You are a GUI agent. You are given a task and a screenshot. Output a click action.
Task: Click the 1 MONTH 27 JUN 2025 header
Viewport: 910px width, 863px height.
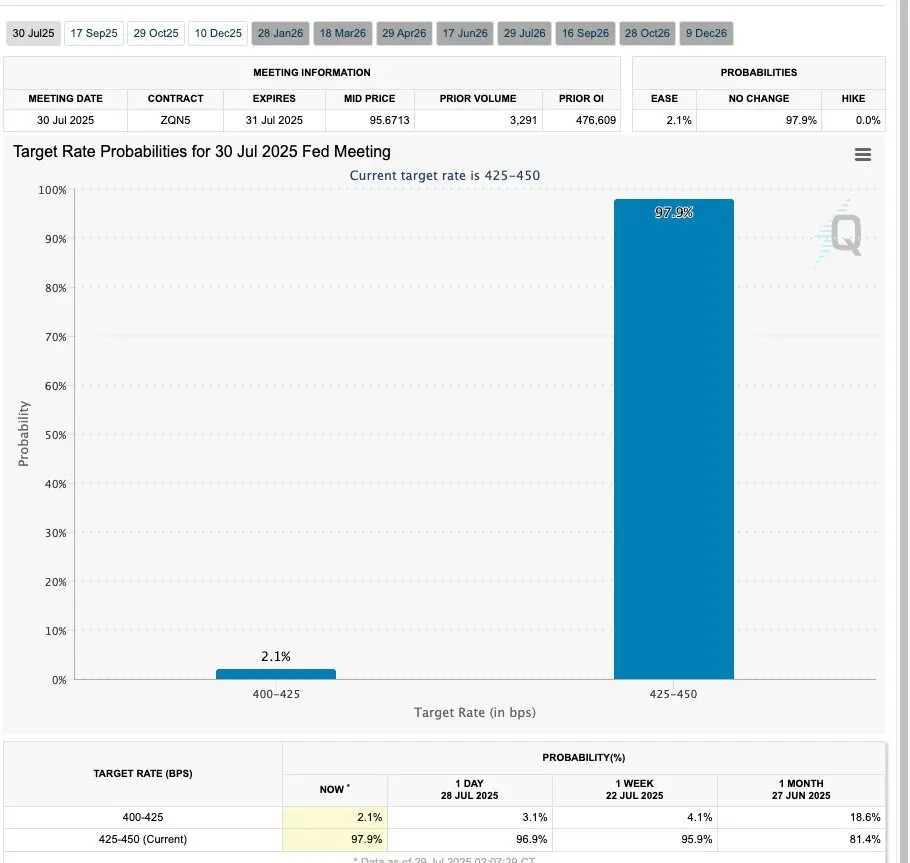coord(801,789)
